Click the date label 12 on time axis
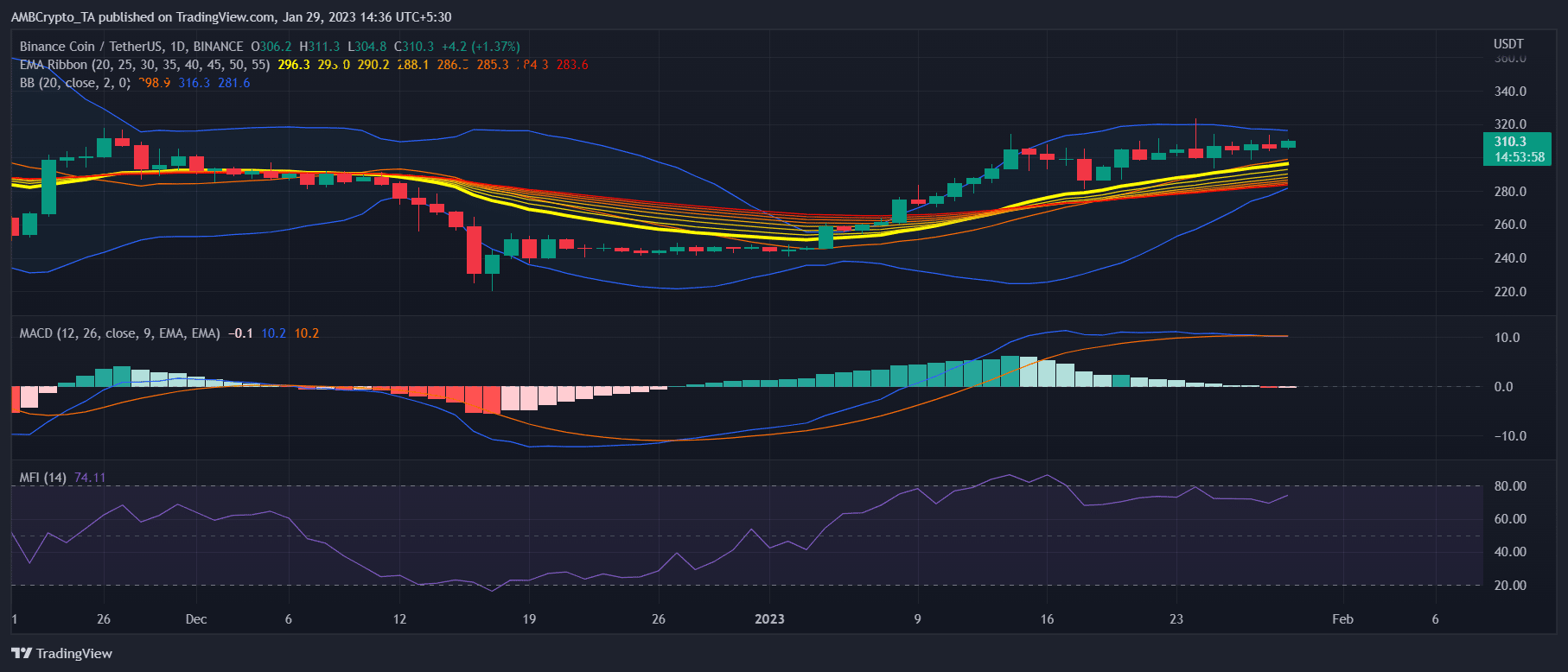The height and width of the screenshot is (672, 1568). point(399,619)
